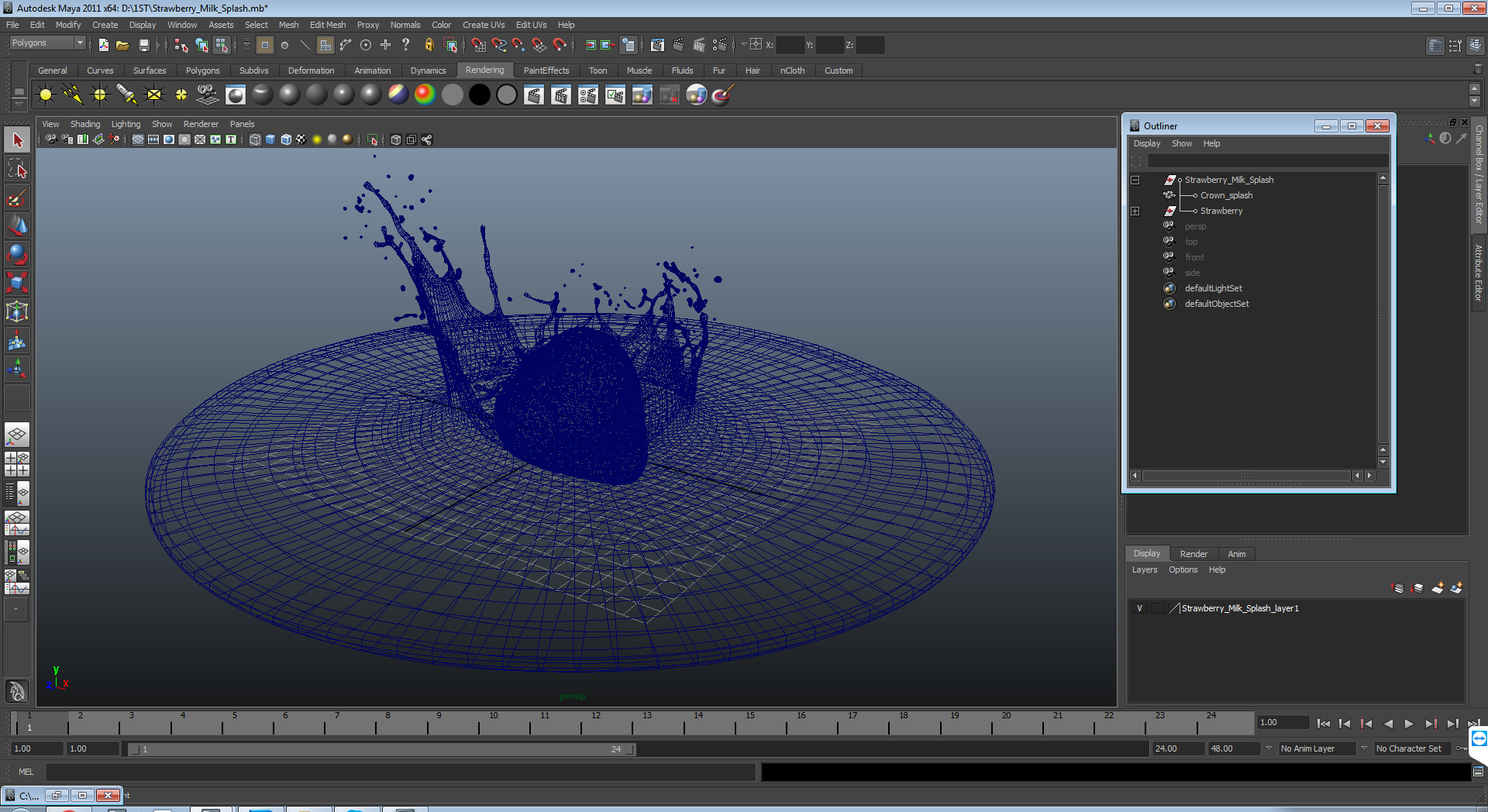This screenshot has height=812, width=1488.
Task: Go to start of playback range
Action: point(1323,724)
